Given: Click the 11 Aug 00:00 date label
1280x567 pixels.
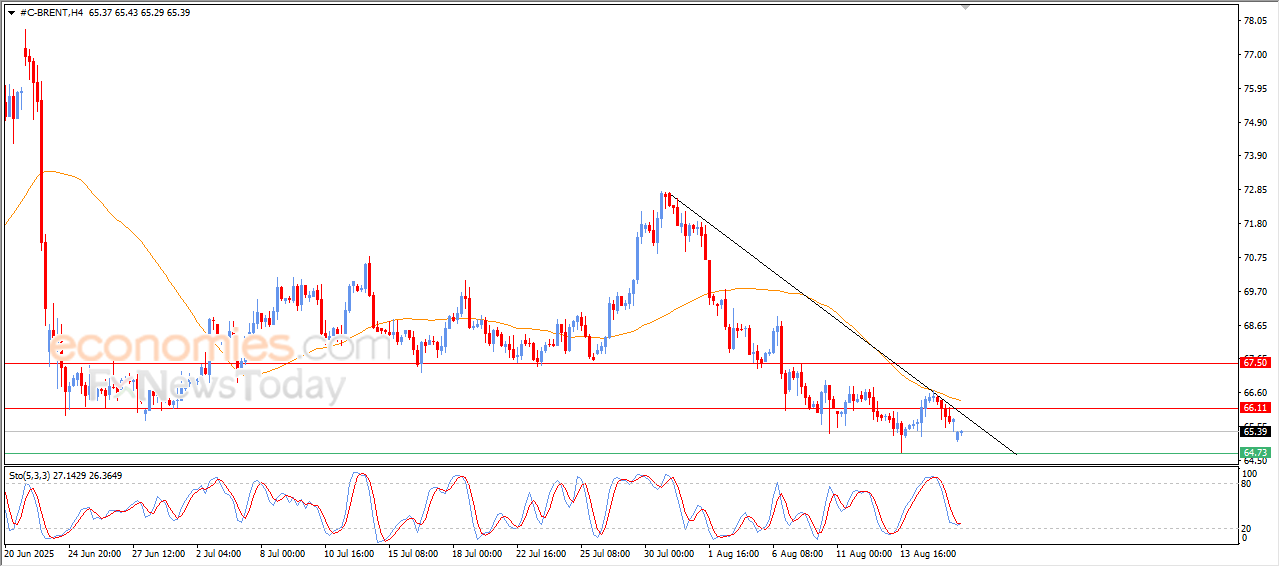Looking at the screenshot, I should [x=862, y=552].
